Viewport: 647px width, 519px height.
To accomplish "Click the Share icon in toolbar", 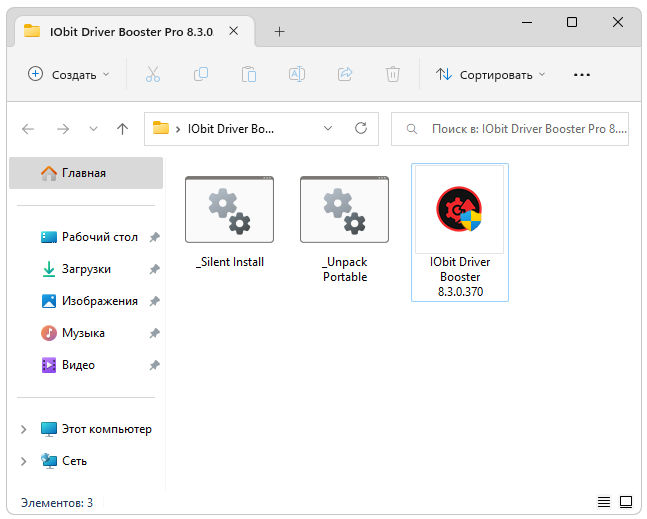I will point(345,75).
